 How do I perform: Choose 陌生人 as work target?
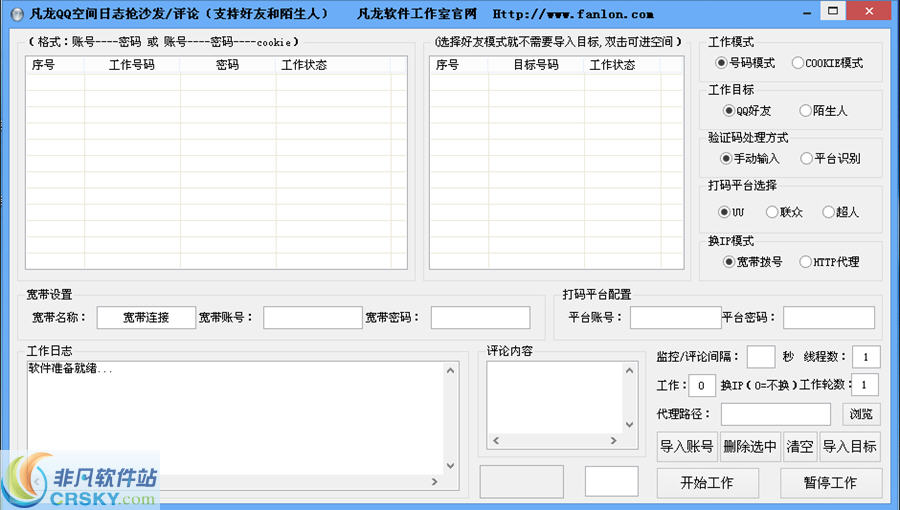823,111
